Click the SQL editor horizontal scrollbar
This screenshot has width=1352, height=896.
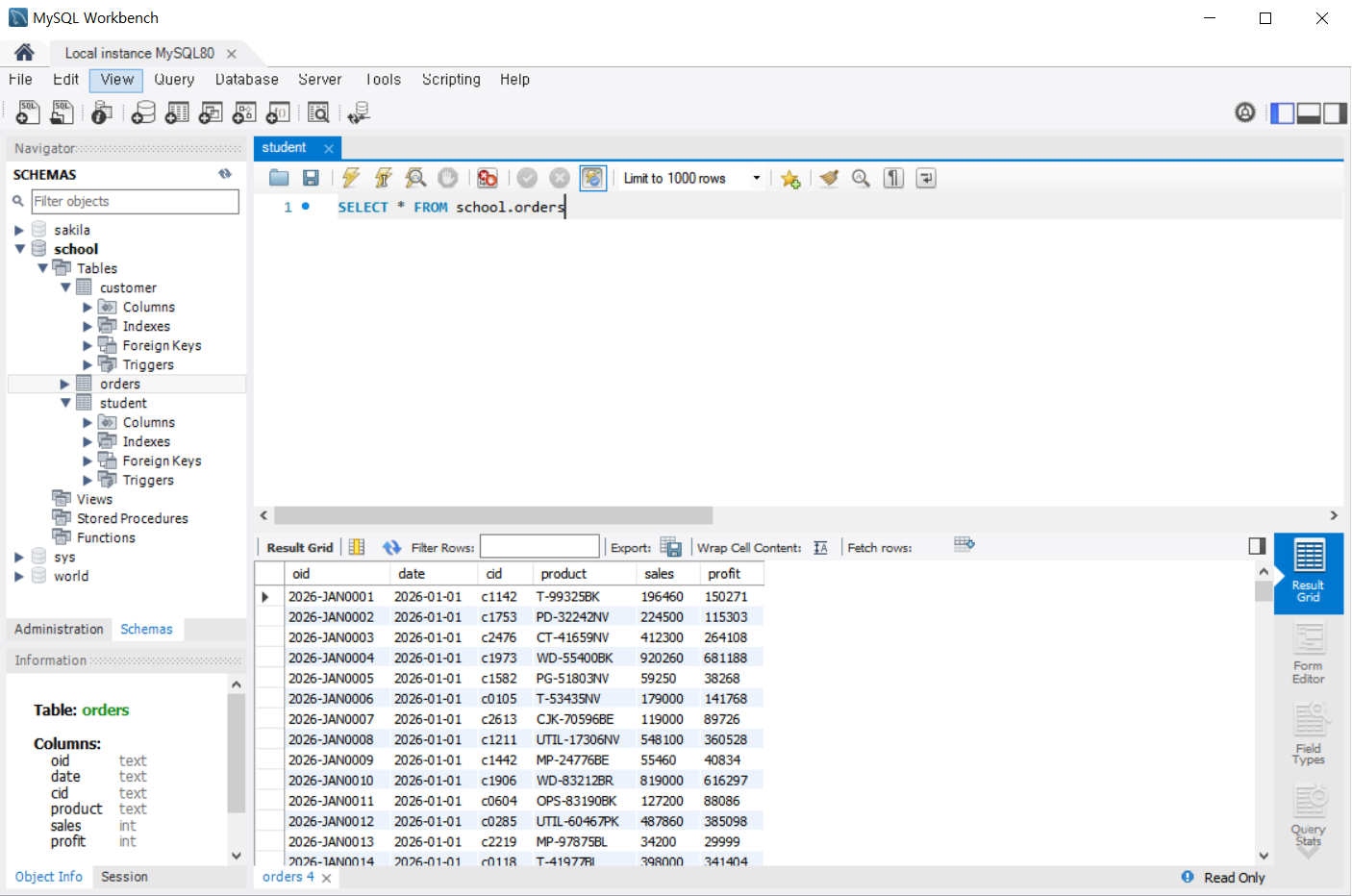(493, 515)
